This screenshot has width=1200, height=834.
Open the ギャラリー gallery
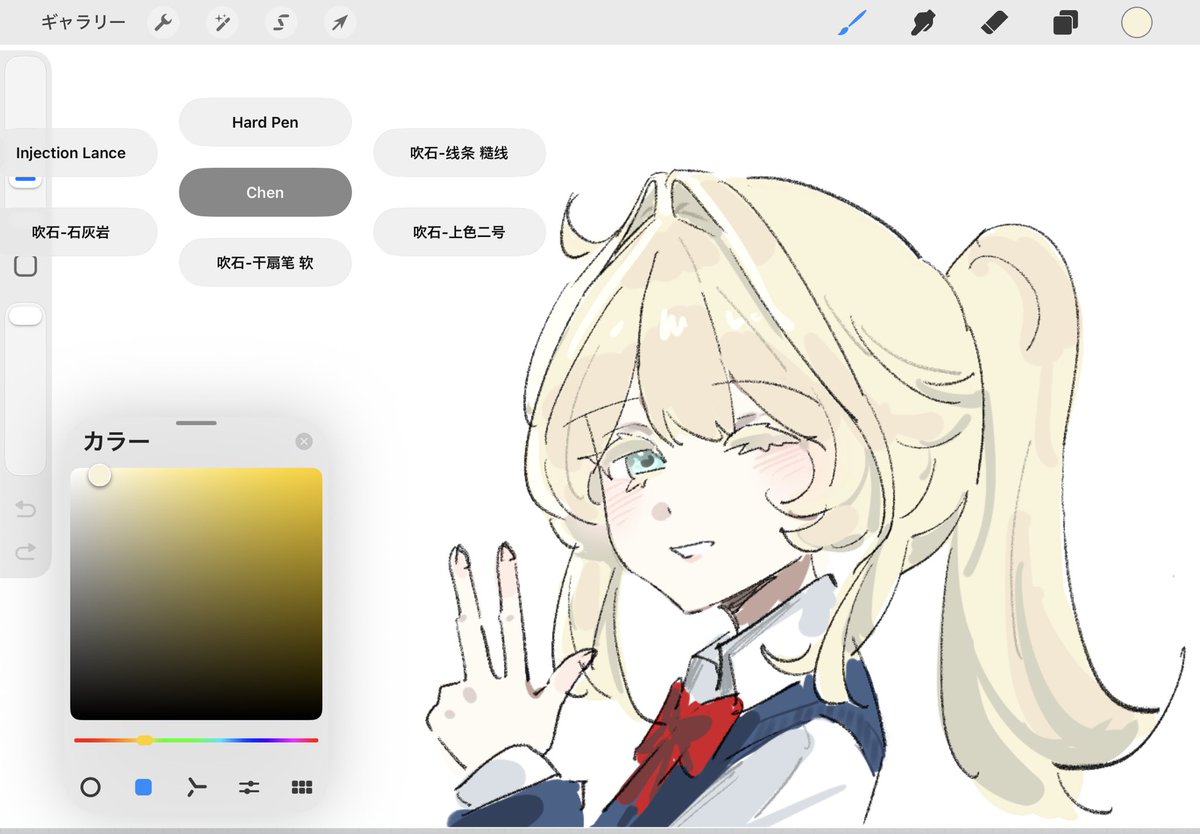[83, 22]
